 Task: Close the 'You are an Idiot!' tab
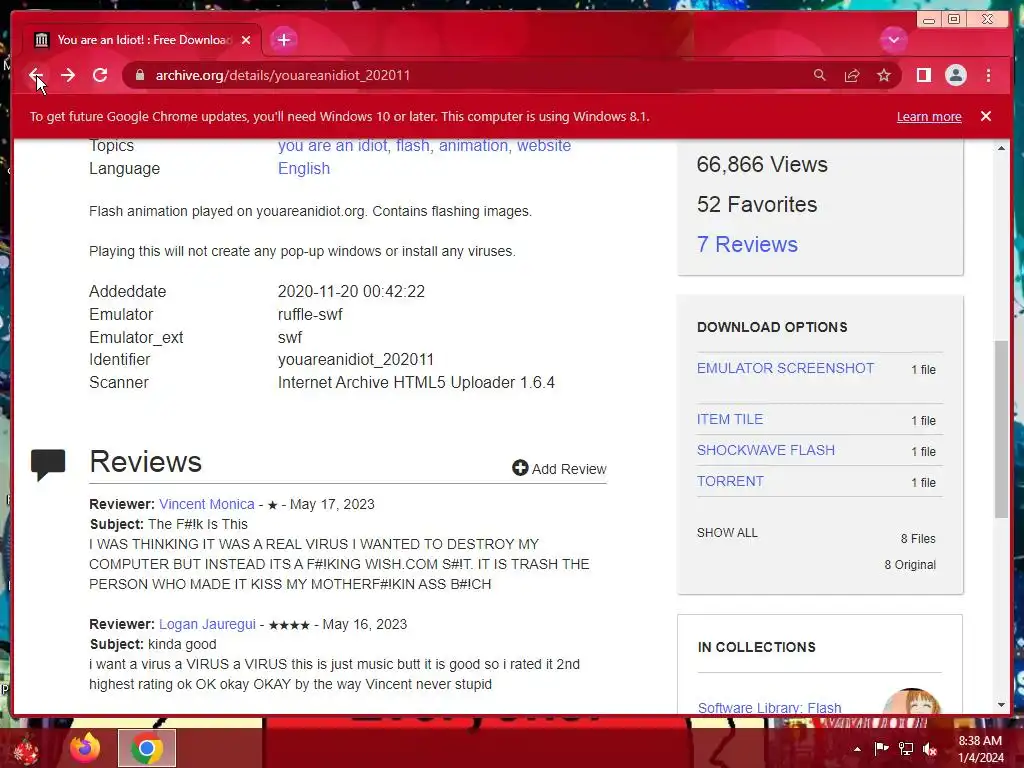click(x=246, y=40)
